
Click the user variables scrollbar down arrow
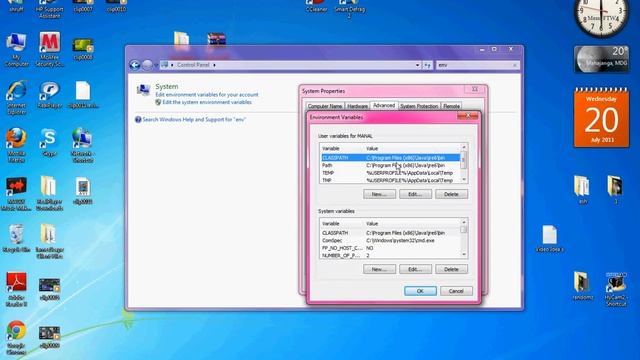(x=464, y=180)
